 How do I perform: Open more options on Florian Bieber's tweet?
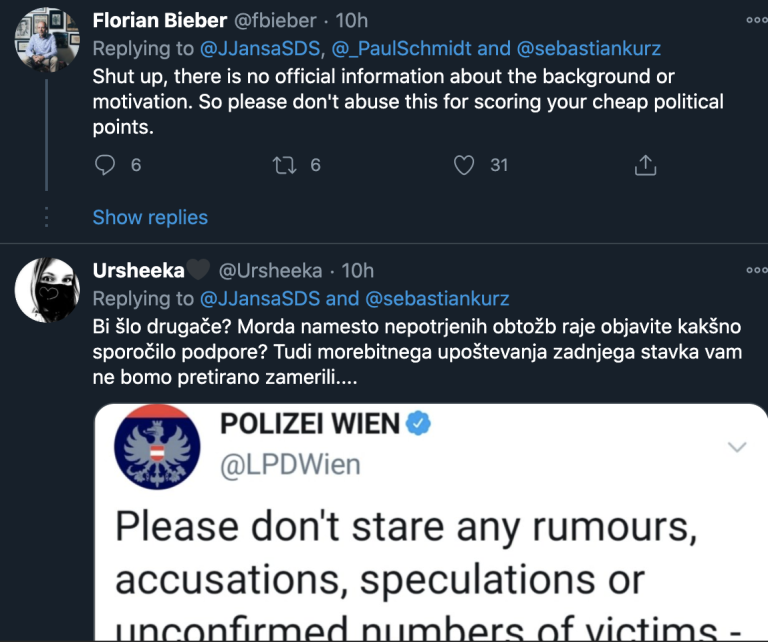[x=756, y=20]
